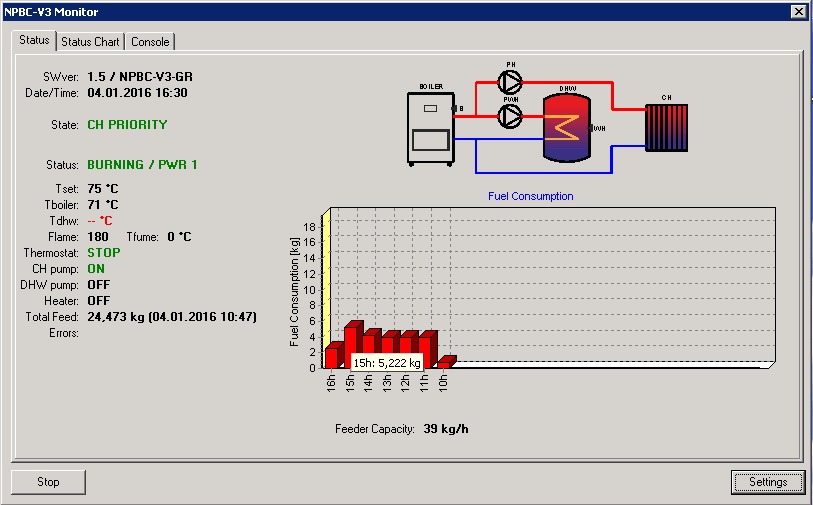Click the CH PRIORITY state text
813x505 pixels.
coord(127,125)
